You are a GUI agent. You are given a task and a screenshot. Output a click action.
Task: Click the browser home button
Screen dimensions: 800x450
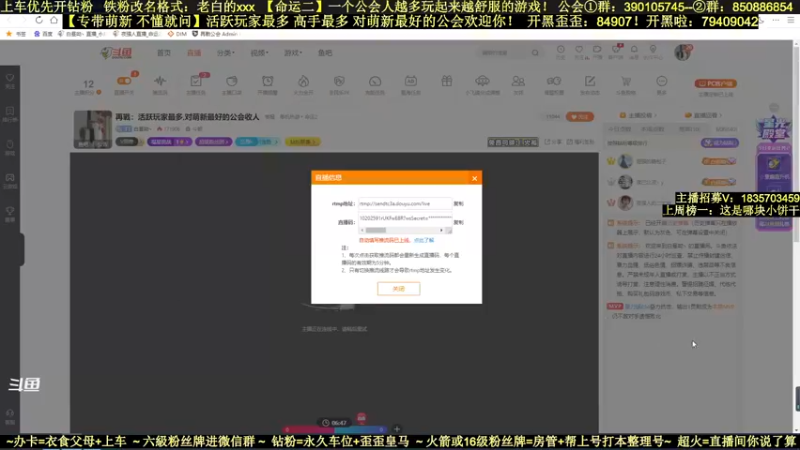click(54, 20)
